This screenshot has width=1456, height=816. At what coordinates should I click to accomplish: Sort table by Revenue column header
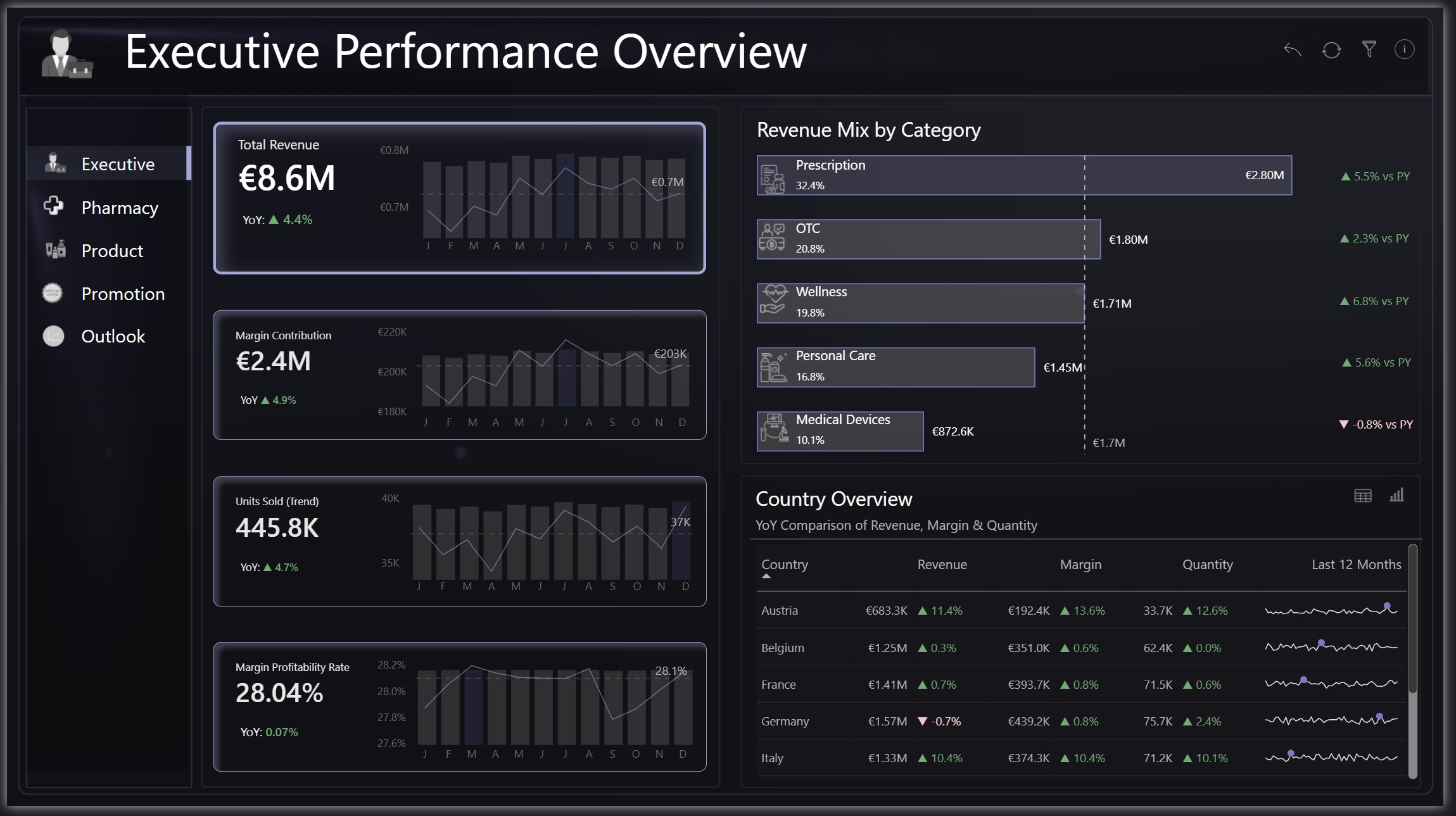pos(942,564)
